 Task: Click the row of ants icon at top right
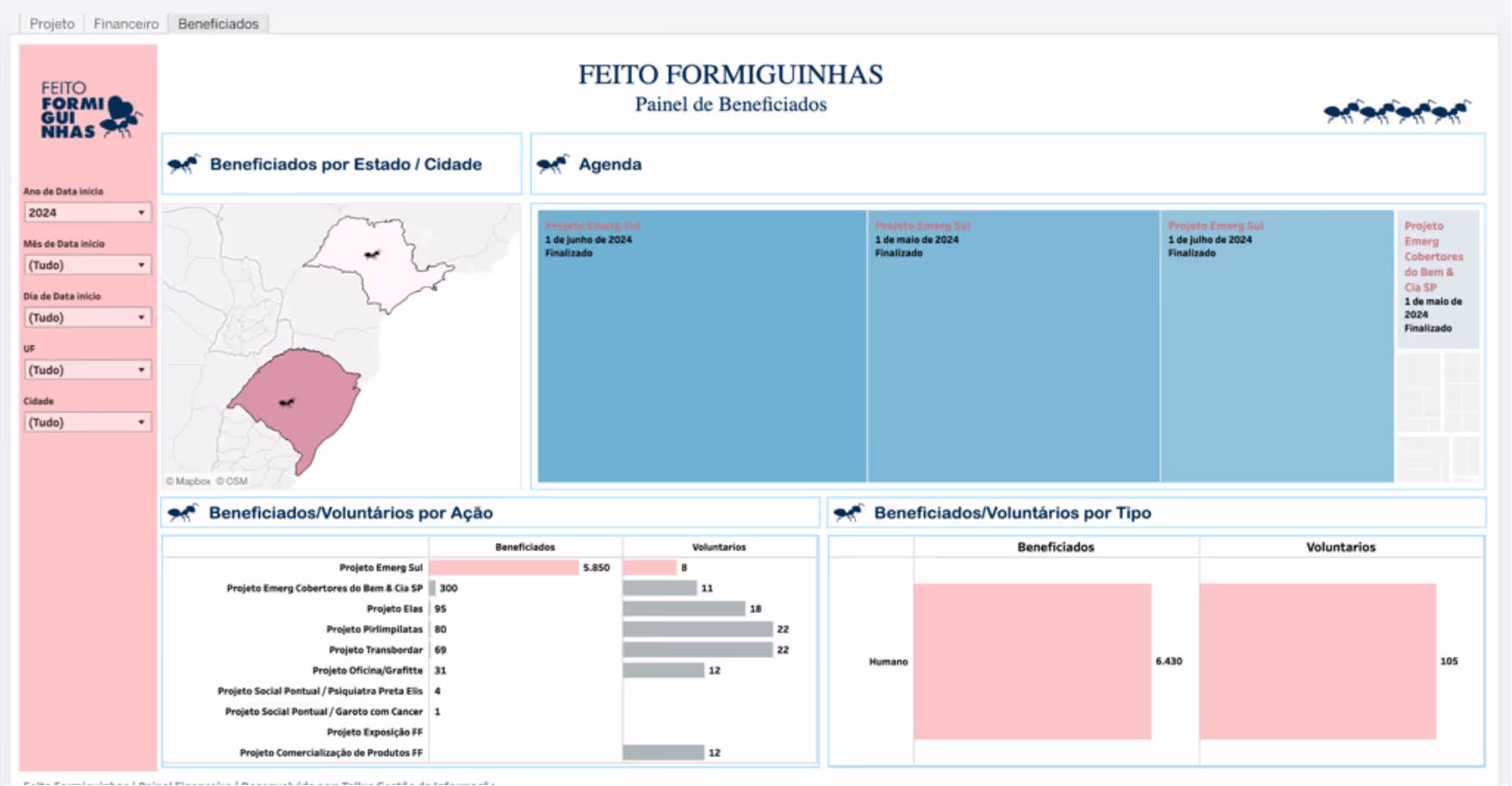(1397, 112)
